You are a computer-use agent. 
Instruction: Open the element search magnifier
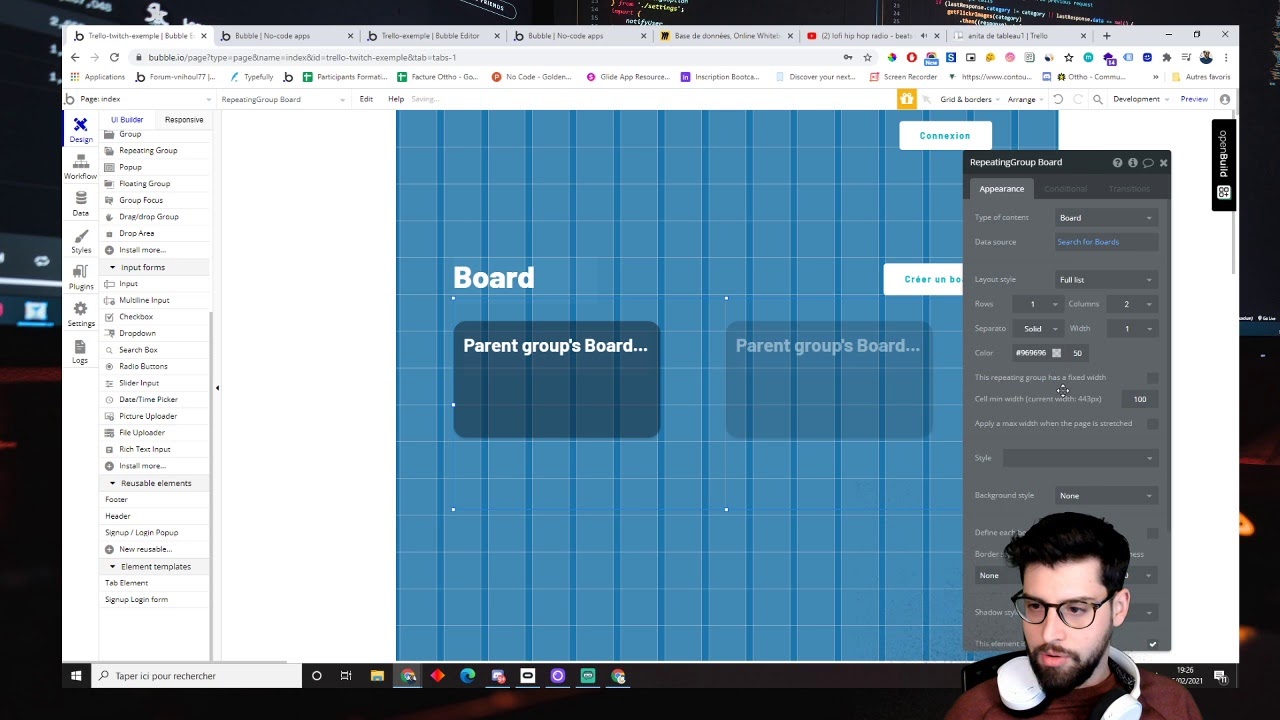[x=1098, y=99]
